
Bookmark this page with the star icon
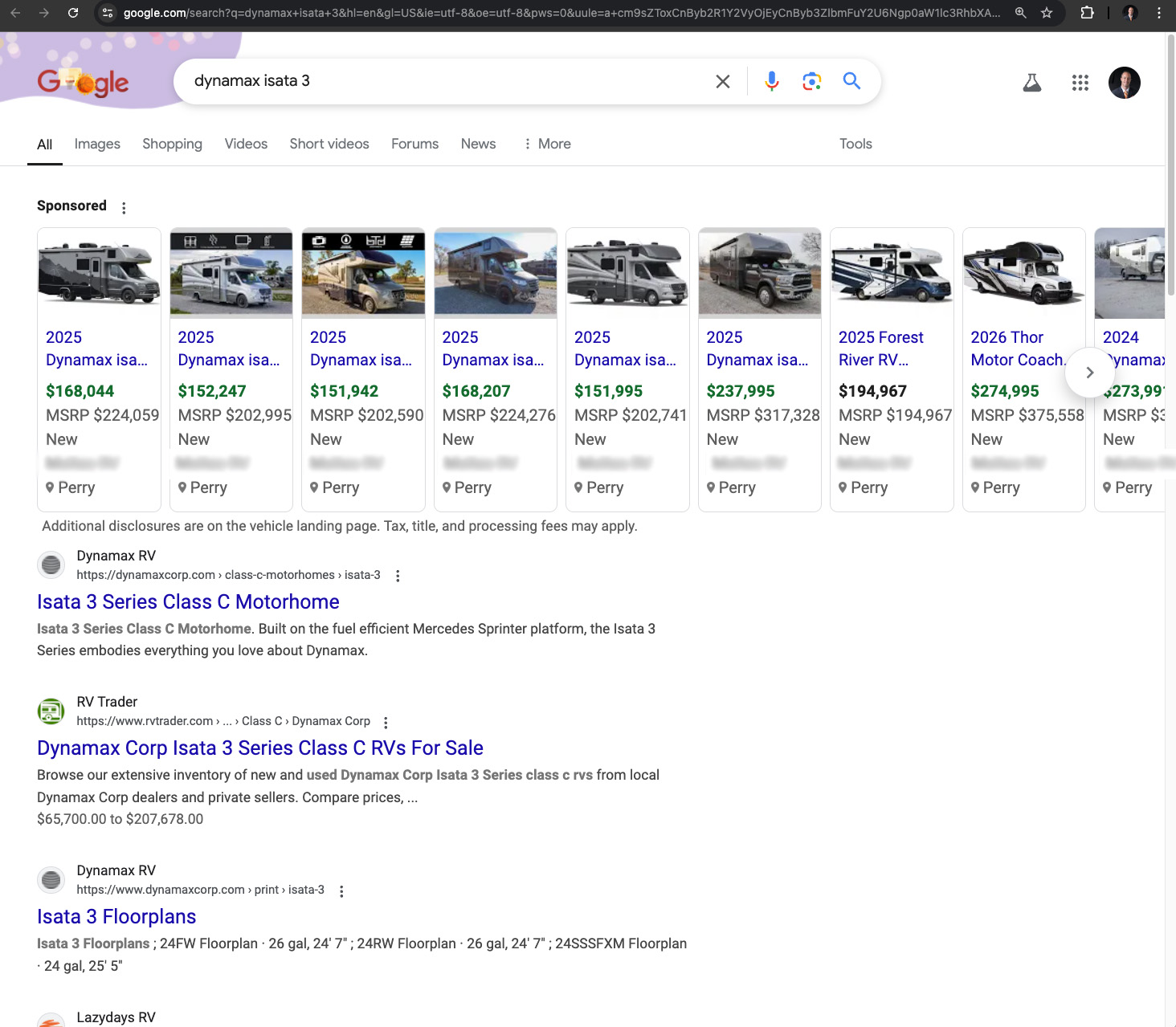[x=1047, y=13]
